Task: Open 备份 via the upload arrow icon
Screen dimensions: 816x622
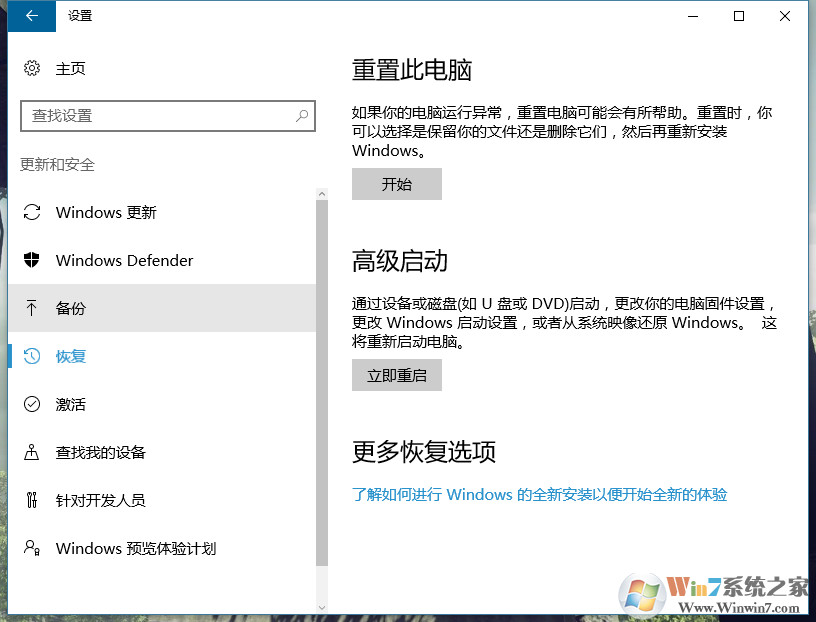Action: click(32, 308)
